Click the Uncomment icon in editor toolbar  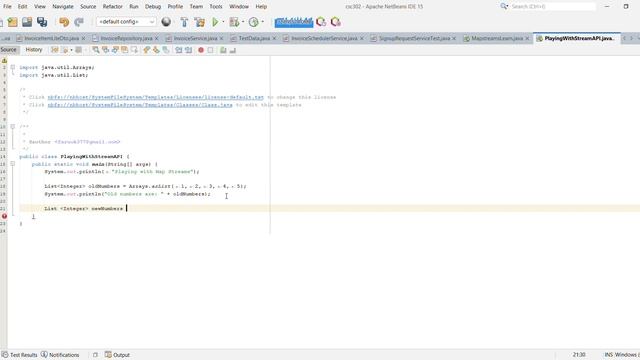pyautogui.click(x=233, y=50)
